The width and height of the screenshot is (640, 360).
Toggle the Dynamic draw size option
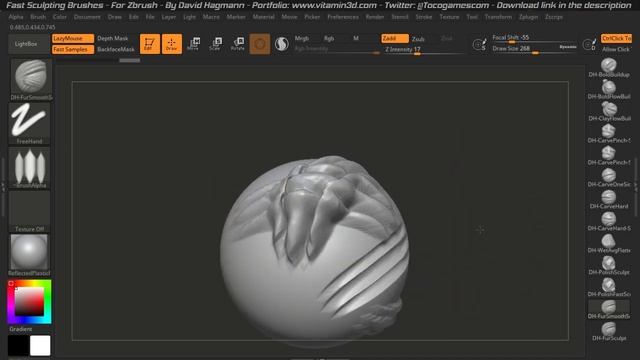[568, 47]
